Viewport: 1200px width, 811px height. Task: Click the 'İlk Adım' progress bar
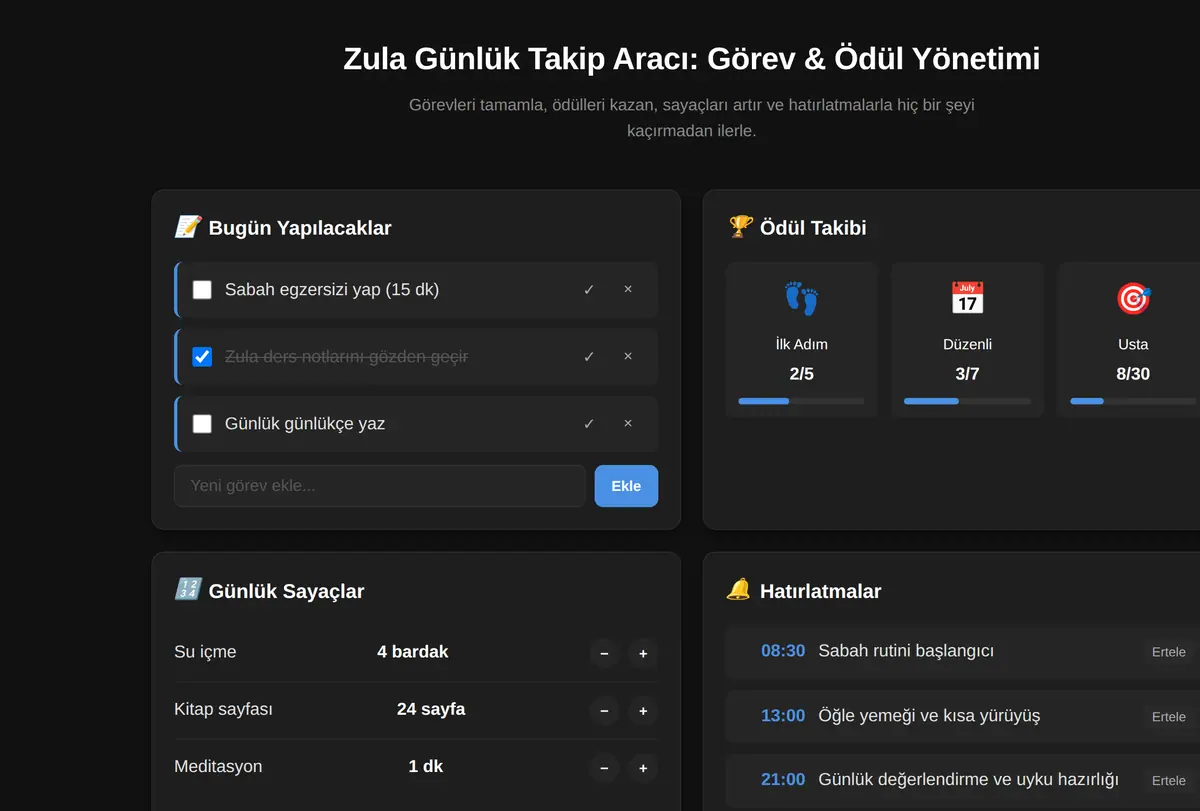click(x=801, y=401)
